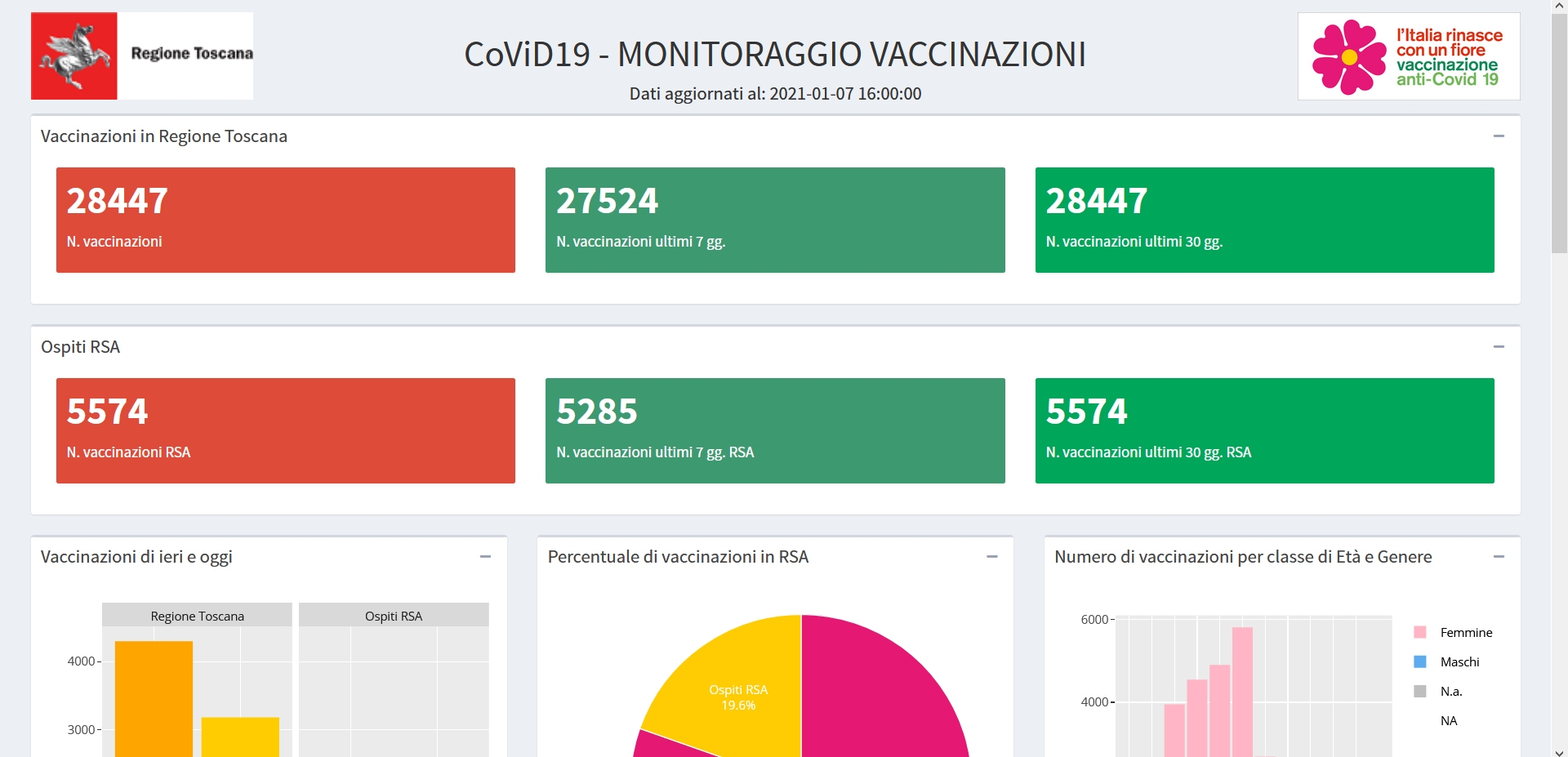
Task: Click the Dati aggiornati al timestamp text
Action: pyautogui.click(x=775, y=94)
